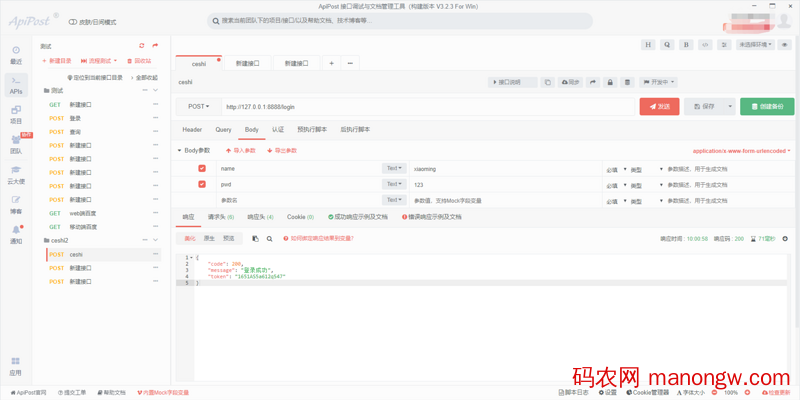Copy the response using the paste icon

pos(256,238)
